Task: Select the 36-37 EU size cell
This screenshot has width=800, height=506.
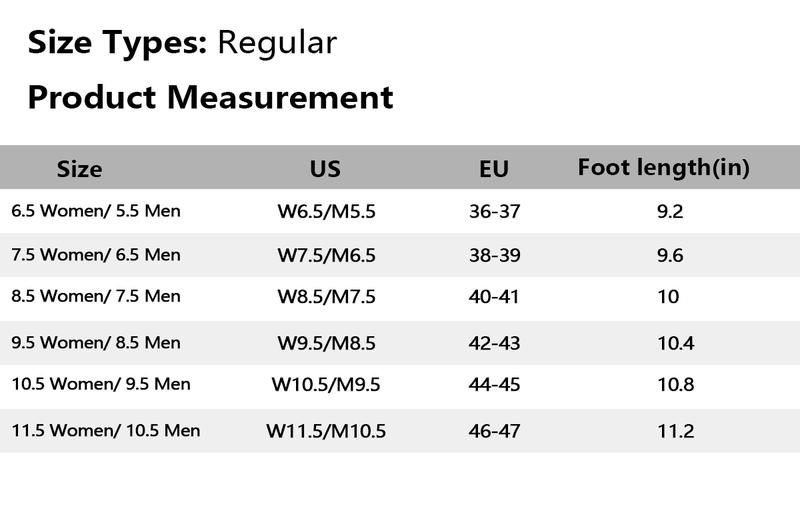Action: [494, 212]
